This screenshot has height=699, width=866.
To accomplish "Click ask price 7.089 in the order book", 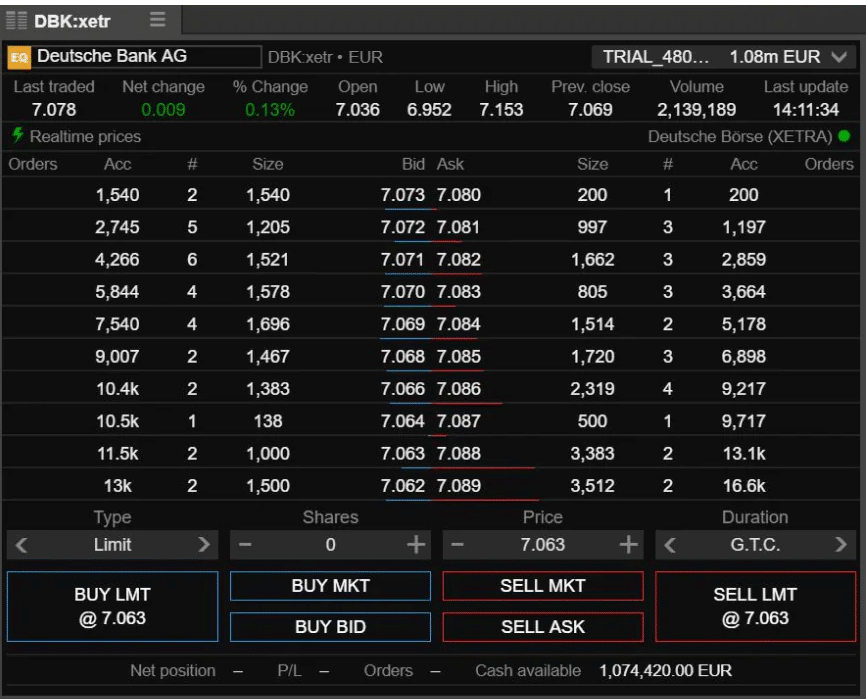I will point(459,486).
